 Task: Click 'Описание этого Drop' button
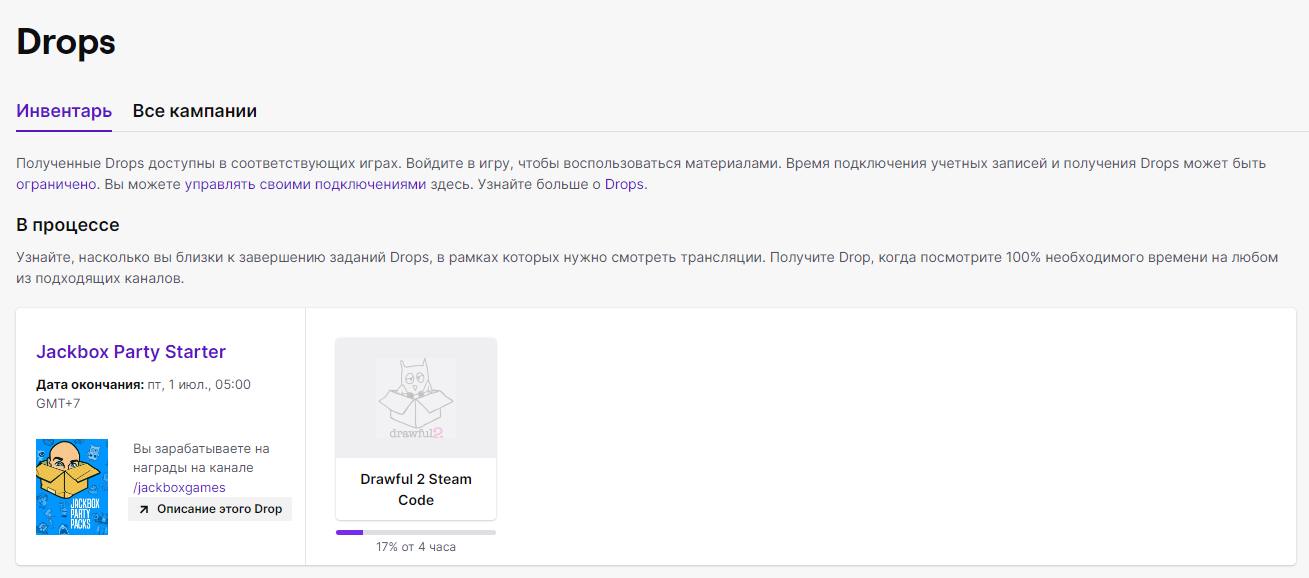pos(210,509)
